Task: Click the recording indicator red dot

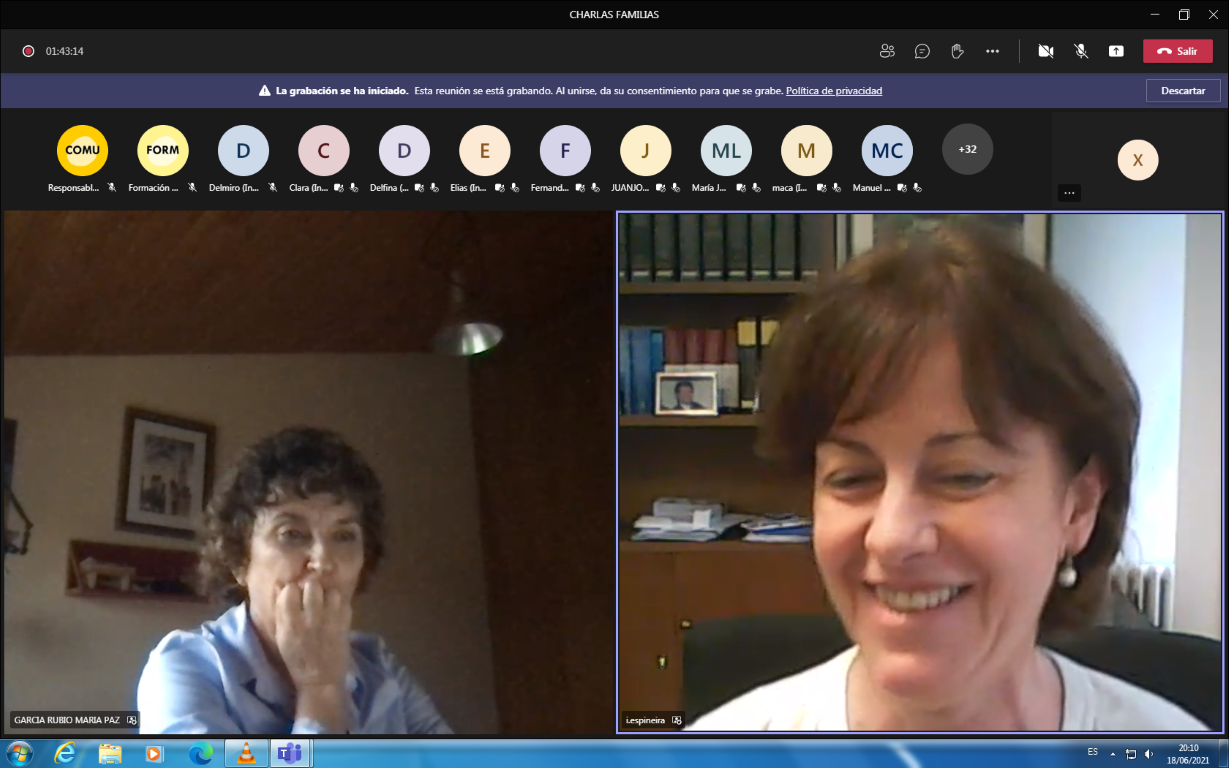Action: tap(28, 51)
